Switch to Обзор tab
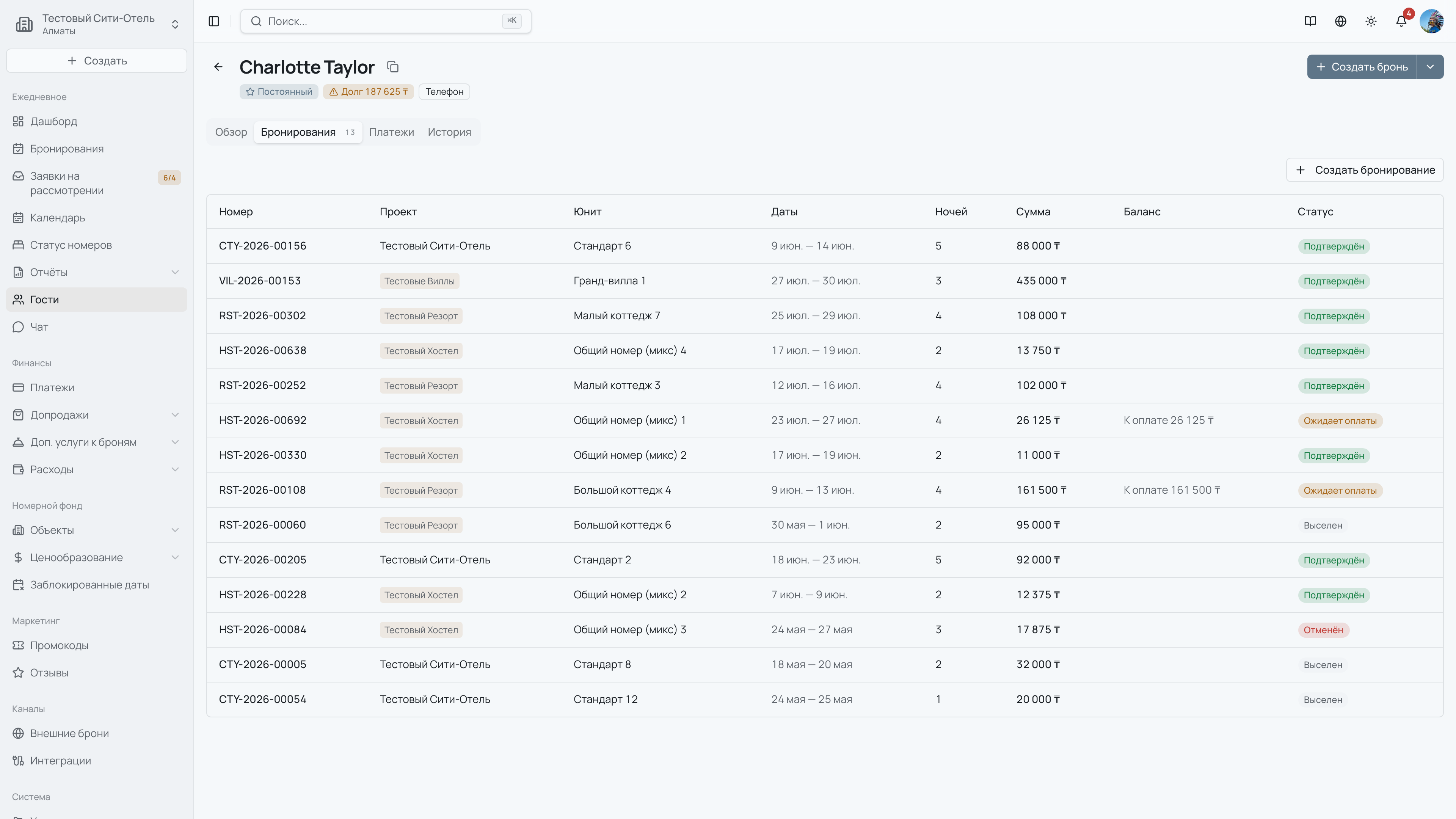Screen dimensions: 1456x819 point(231,132)
